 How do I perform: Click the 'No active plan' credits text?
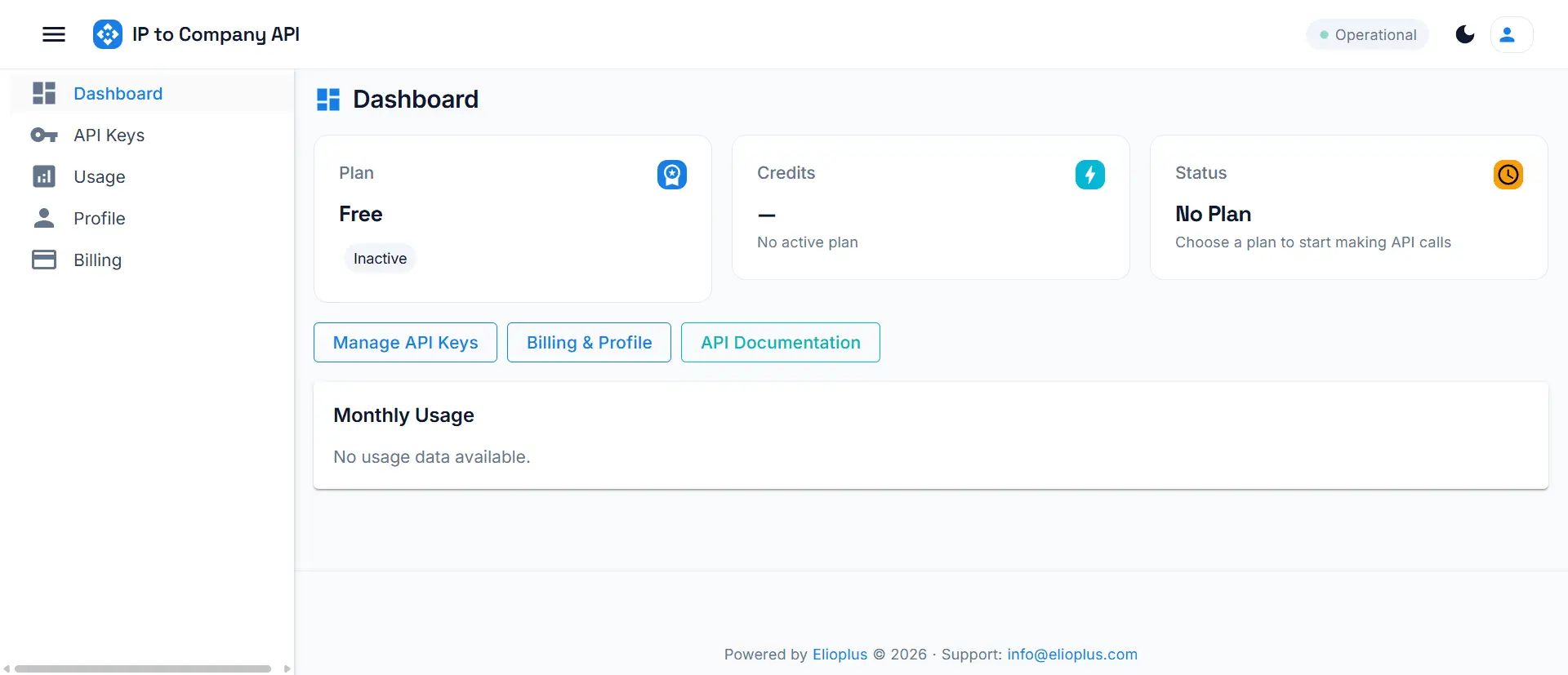coord(807,242)
